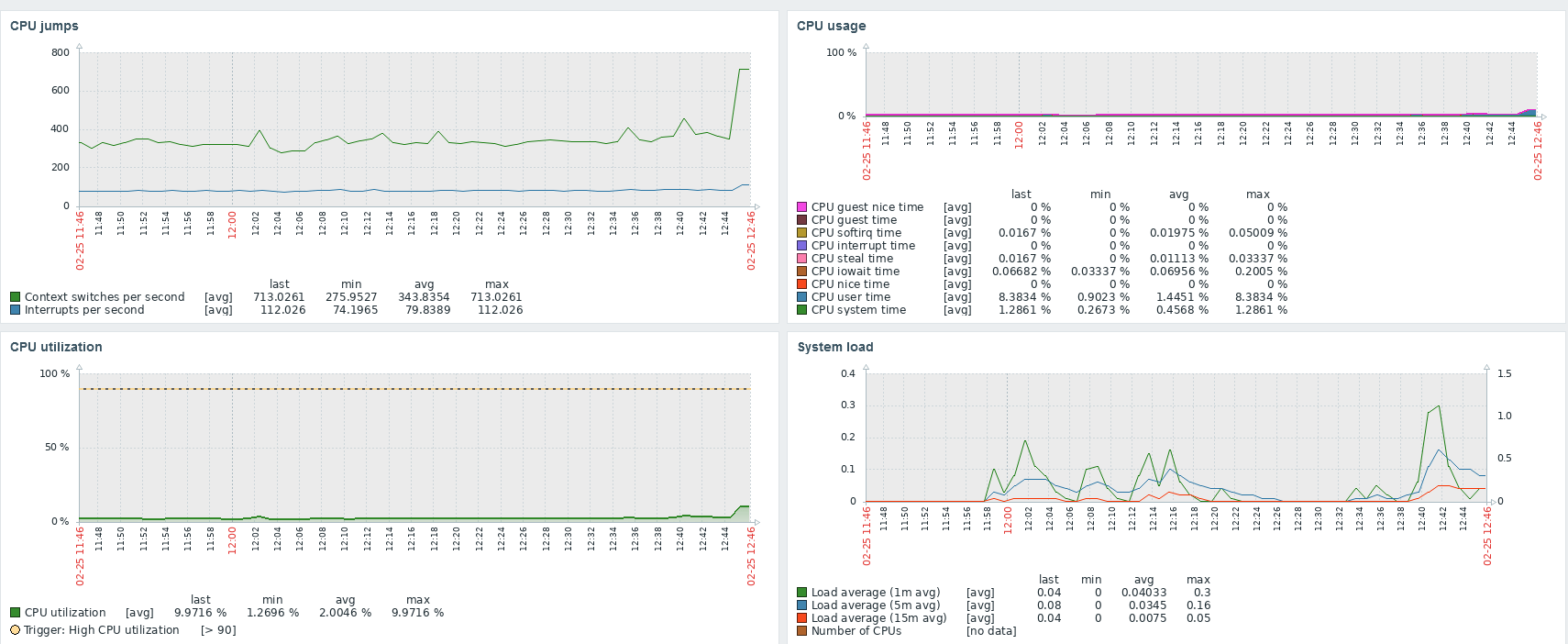Click the context switches spike at graph end

click(744, 70)
